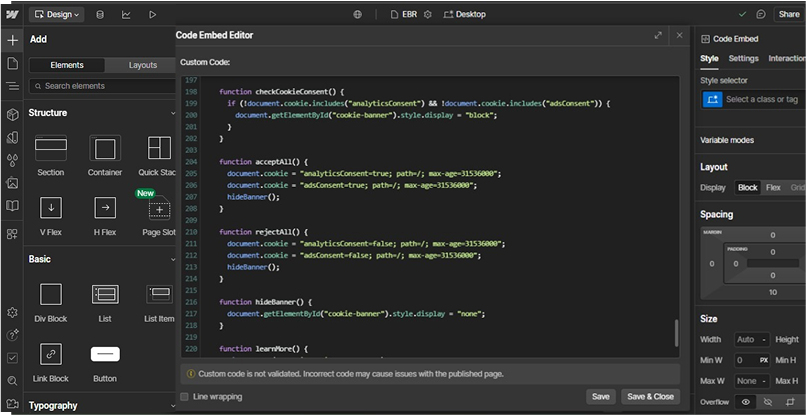Set overflow to hidden with crossed-eye icon

tap(768, 401)
